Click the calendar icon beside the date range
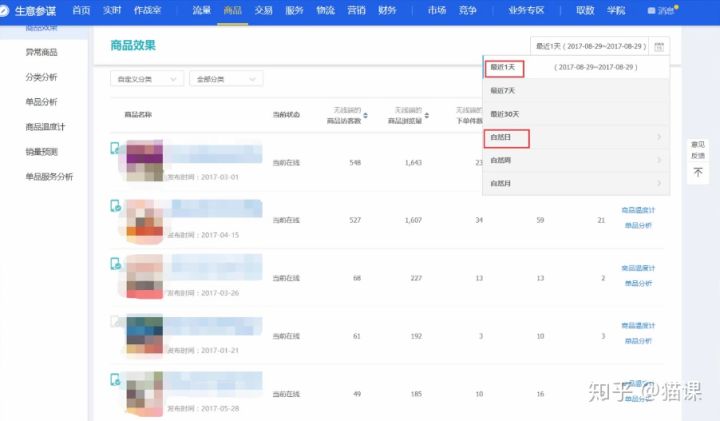Screen dimensions: 720x421 coord(659,46)
